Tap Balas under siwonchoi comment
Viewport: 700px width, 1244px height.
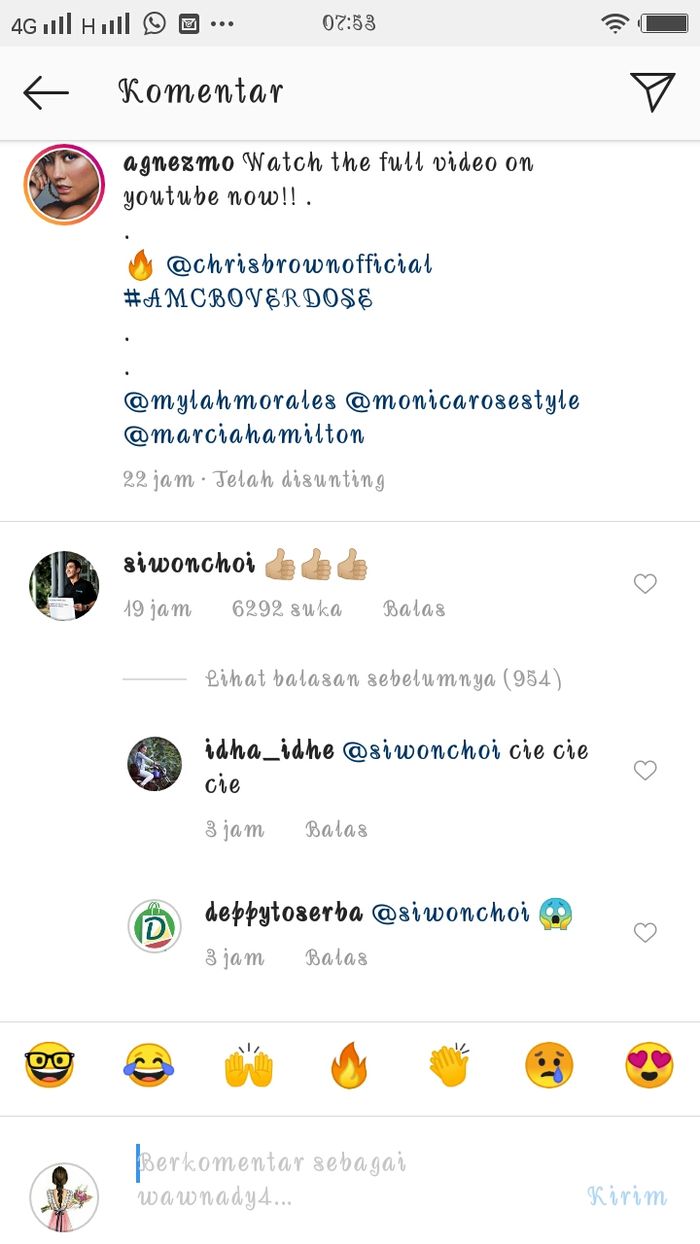(414, 609)
